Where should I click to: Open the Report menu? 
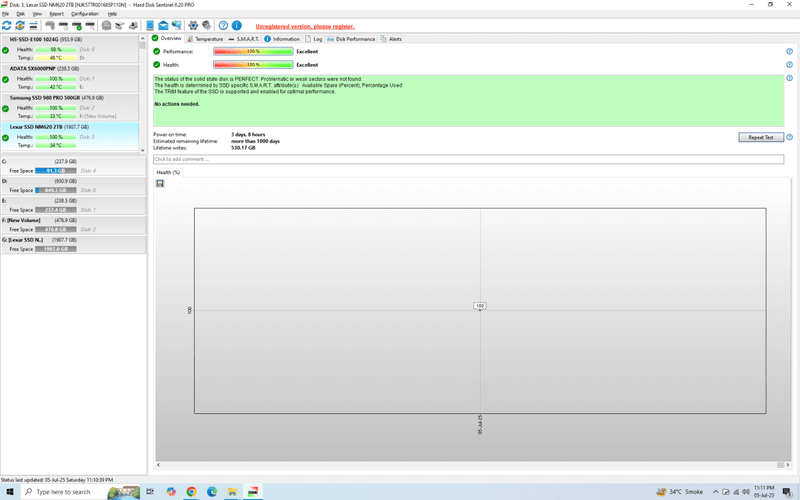[x=57, y=14]
